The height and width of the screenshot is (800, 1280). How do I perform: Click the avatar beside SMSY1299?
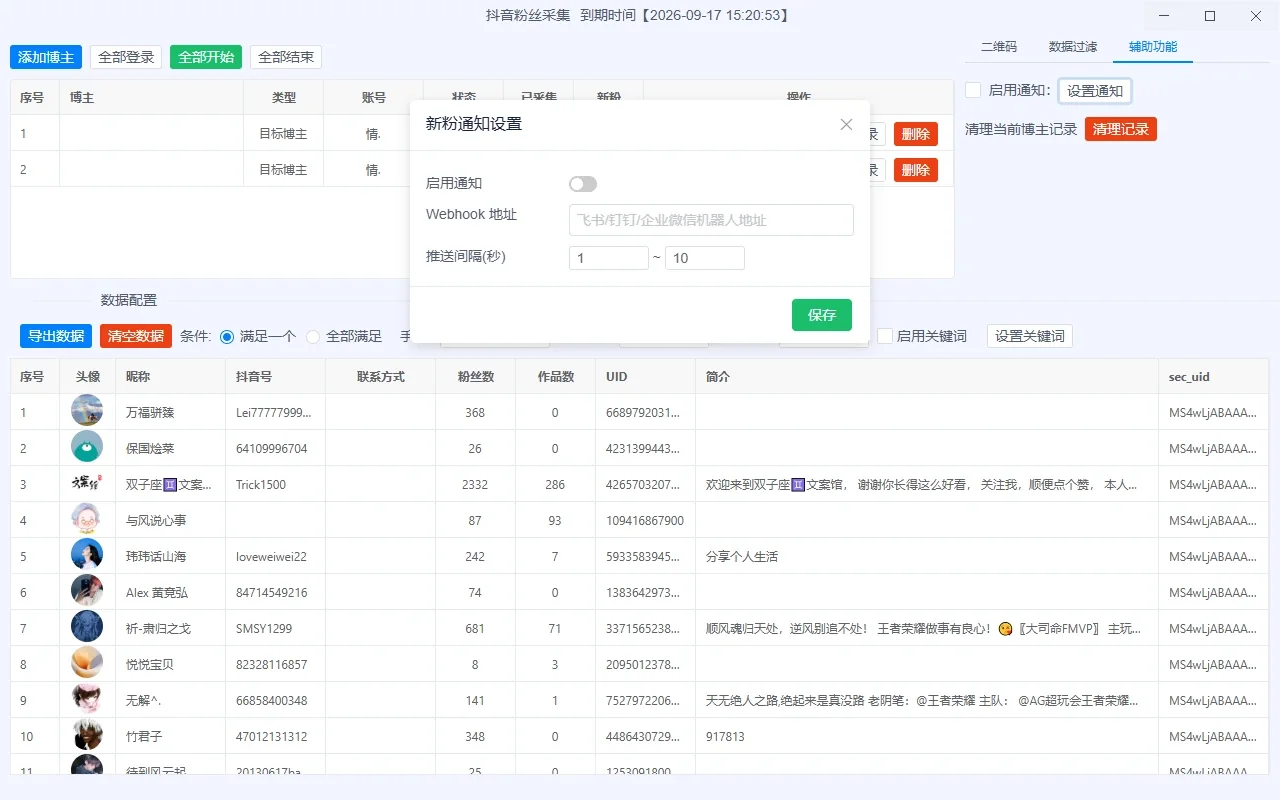click(x=87, y=627)
